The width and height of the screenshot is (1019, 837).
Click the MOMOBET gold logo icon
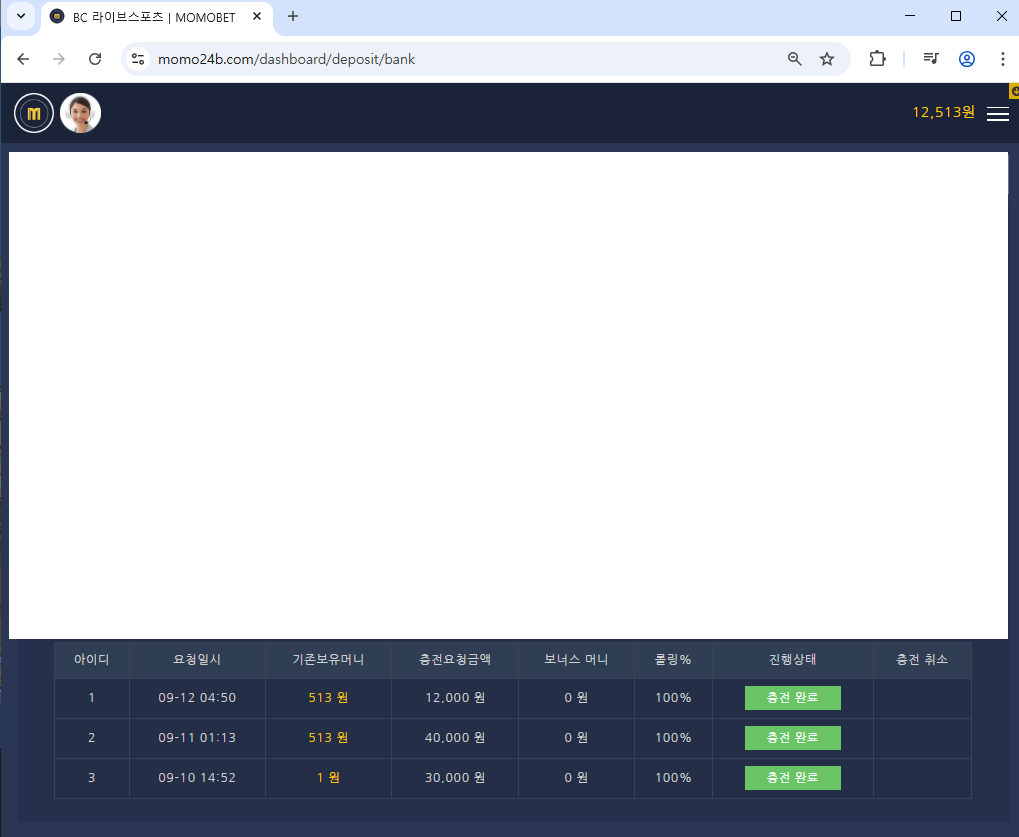(34, 113)
